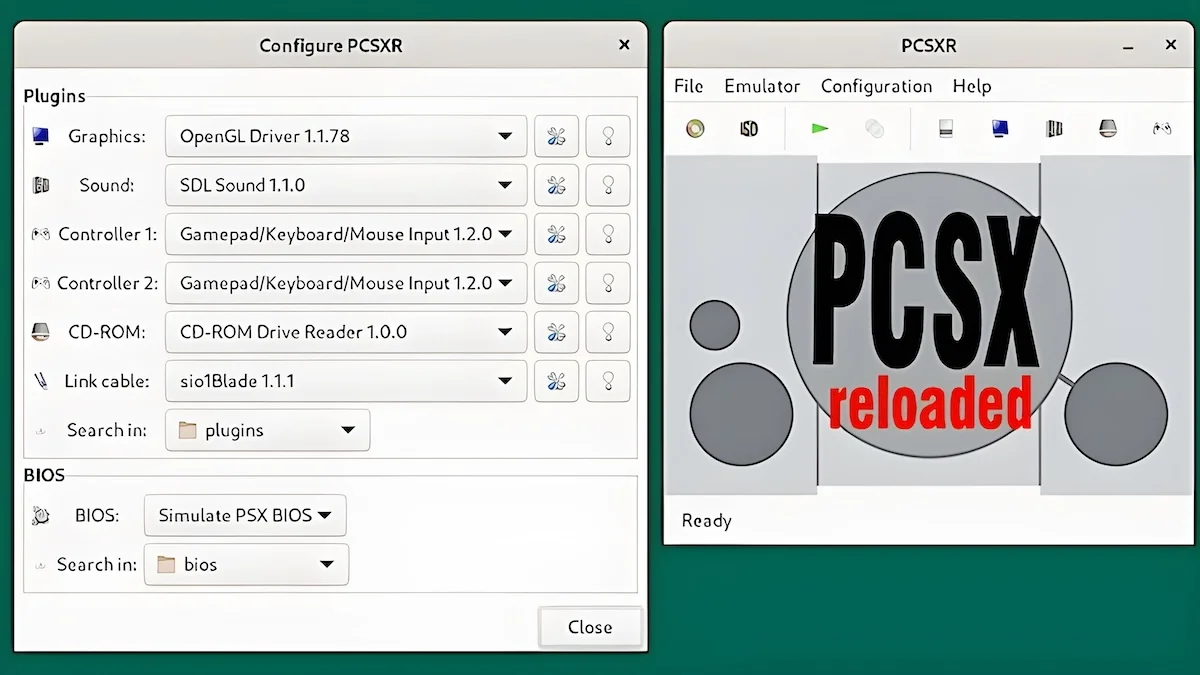Configure the CD-ROM plugin with wrench icon

(556, 332)
